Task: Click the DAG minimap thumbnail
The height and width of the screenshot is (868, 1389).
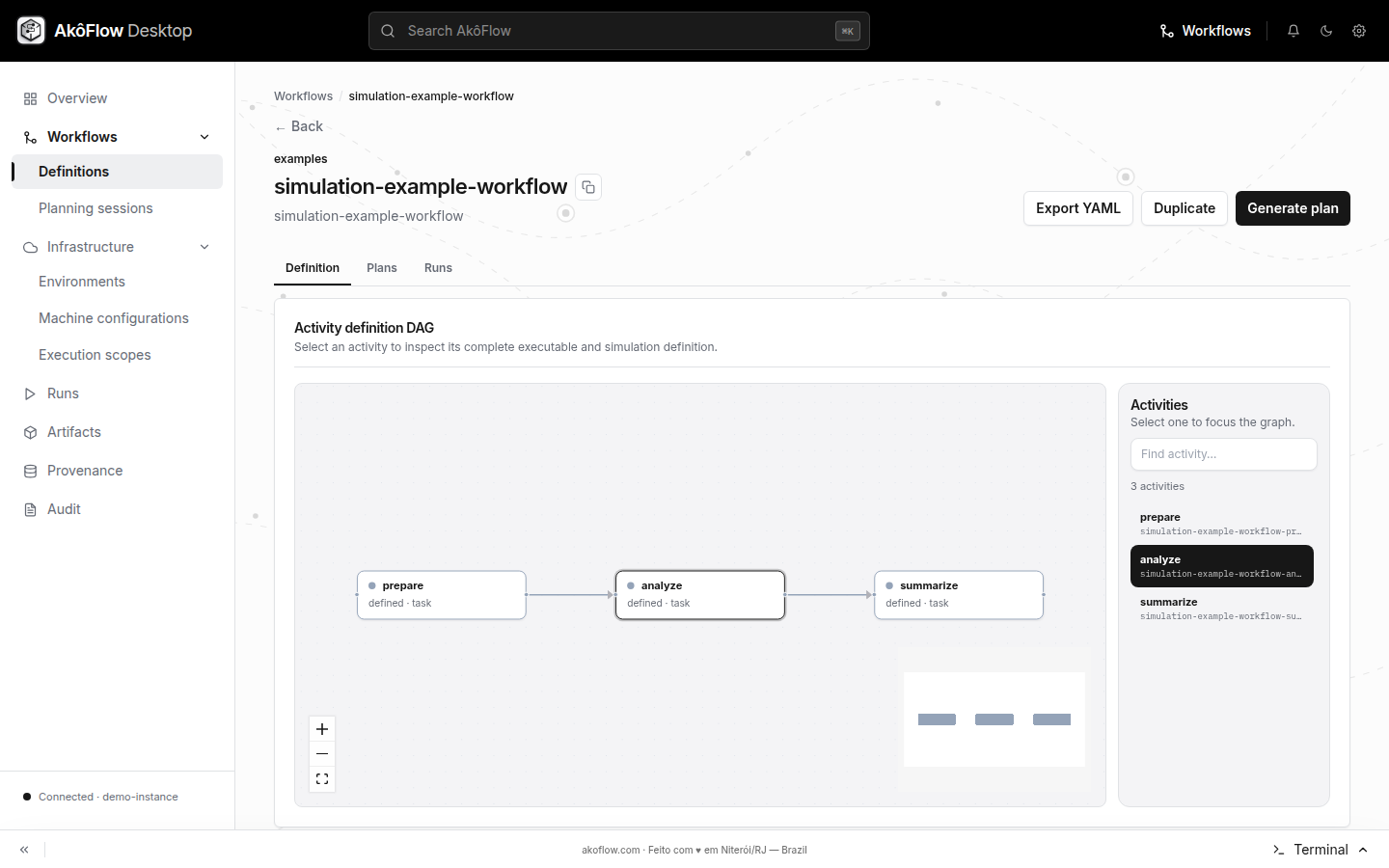Action: coord(994,719)
